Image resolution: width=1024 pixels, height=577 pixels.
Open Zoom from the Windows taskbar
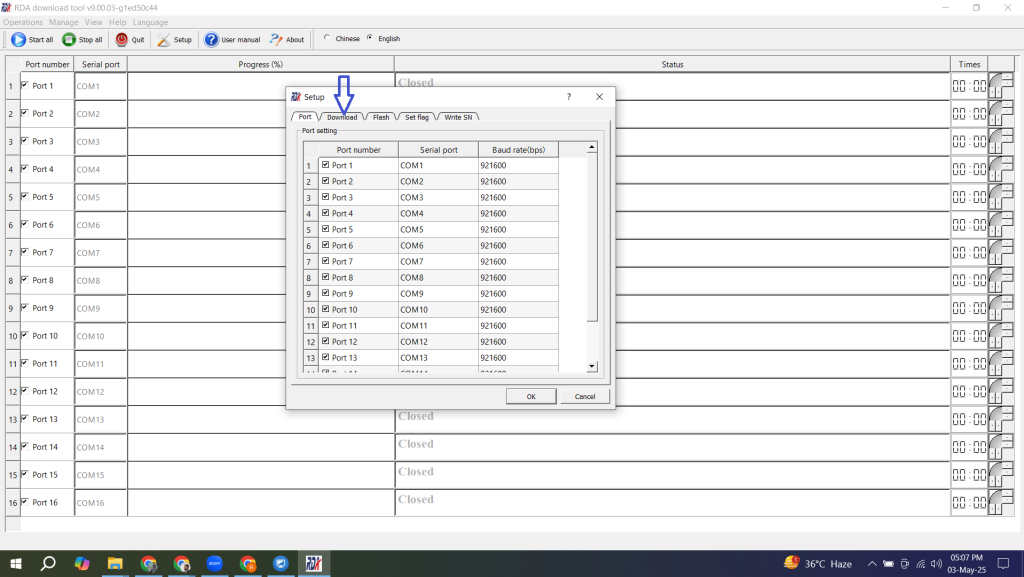point(214,563)
